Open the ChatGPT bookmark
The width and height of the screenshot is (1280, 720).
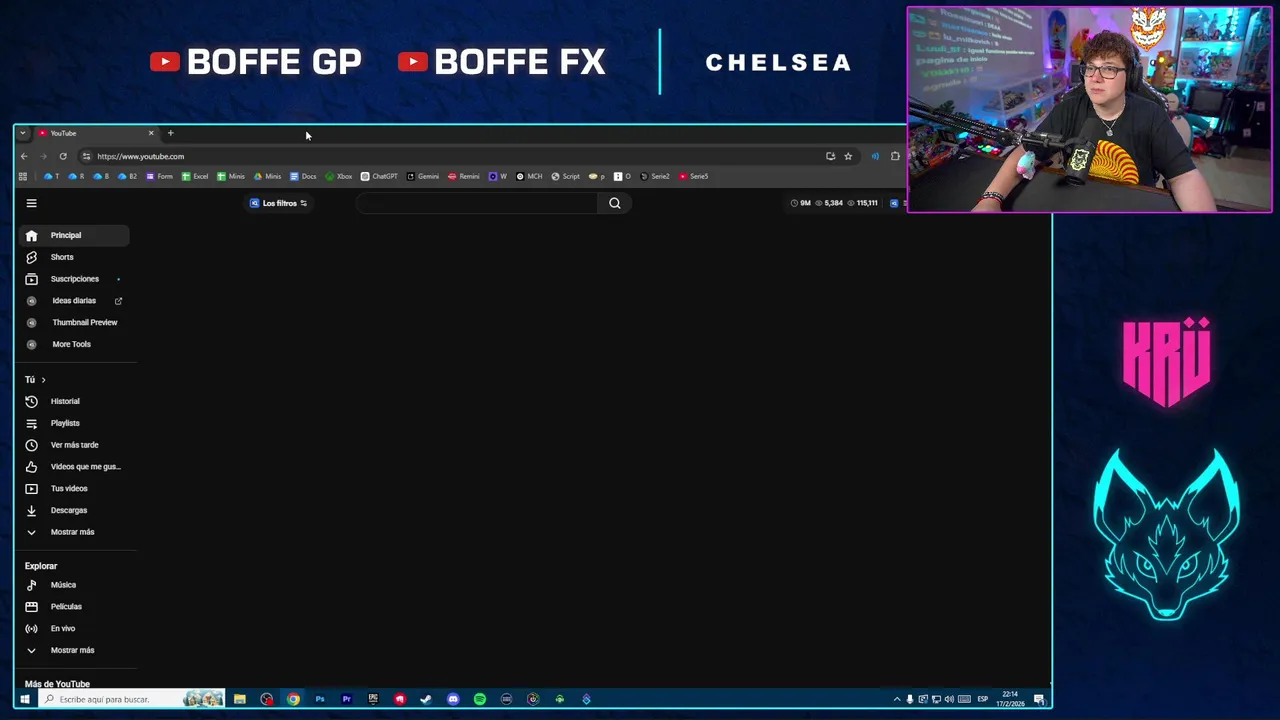coord(379,176)
